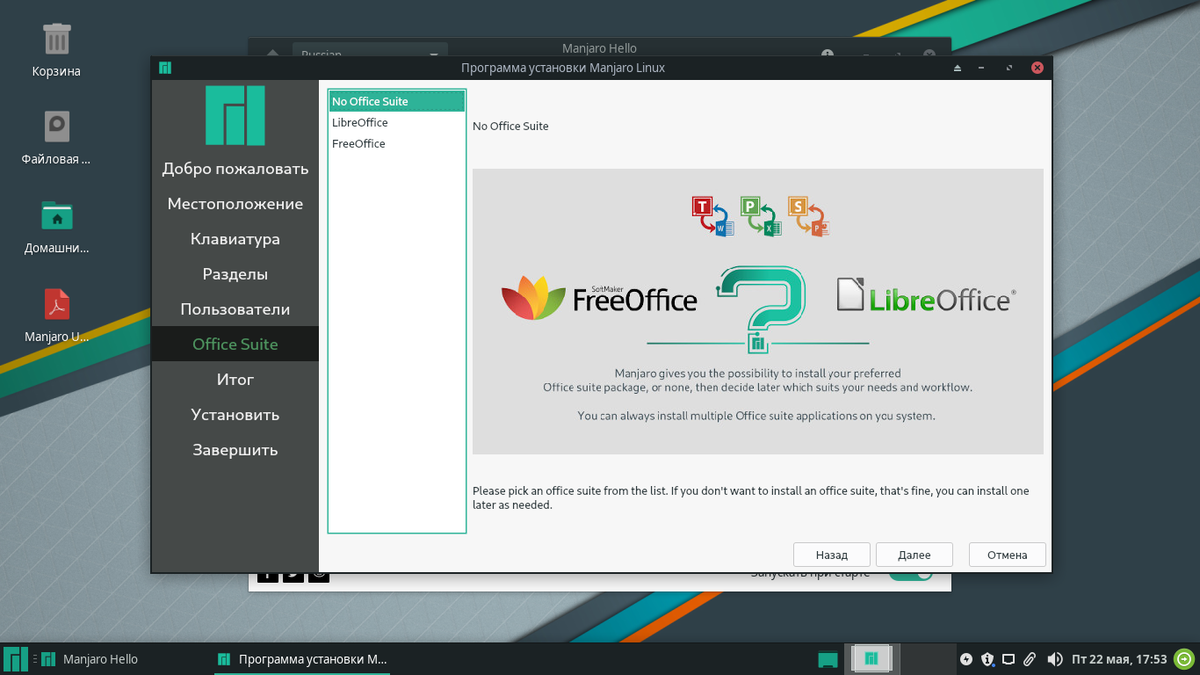1200x675 pixels.
Task: Click the home icon in the Manjaro Hello header
Action: point(272,54)
